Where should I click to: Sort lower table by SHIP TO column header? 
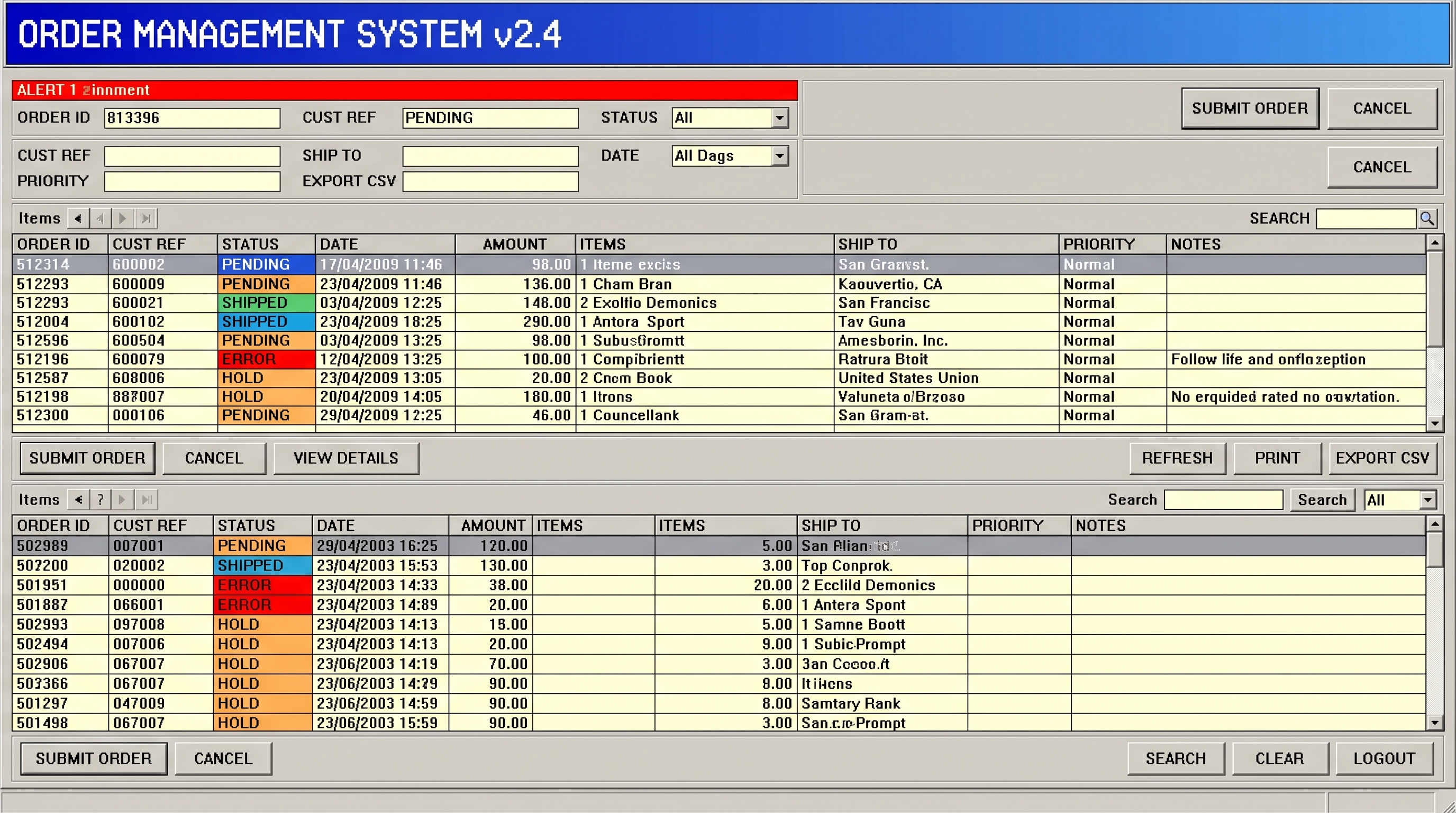[x=882, y=526]
